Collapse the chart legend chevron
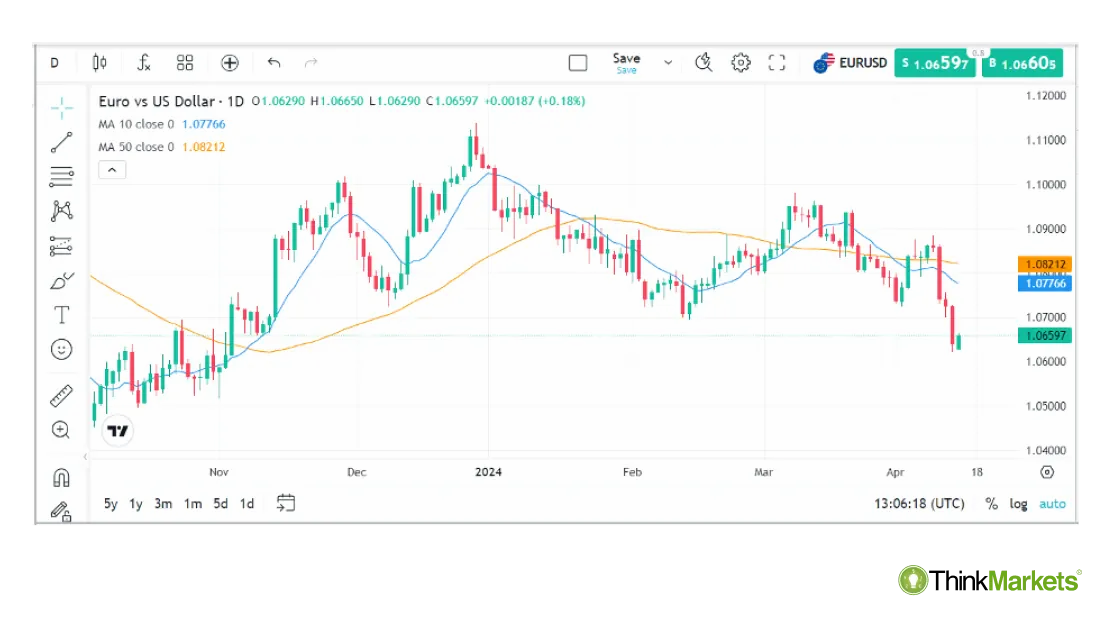 click(x=112, y=169)
